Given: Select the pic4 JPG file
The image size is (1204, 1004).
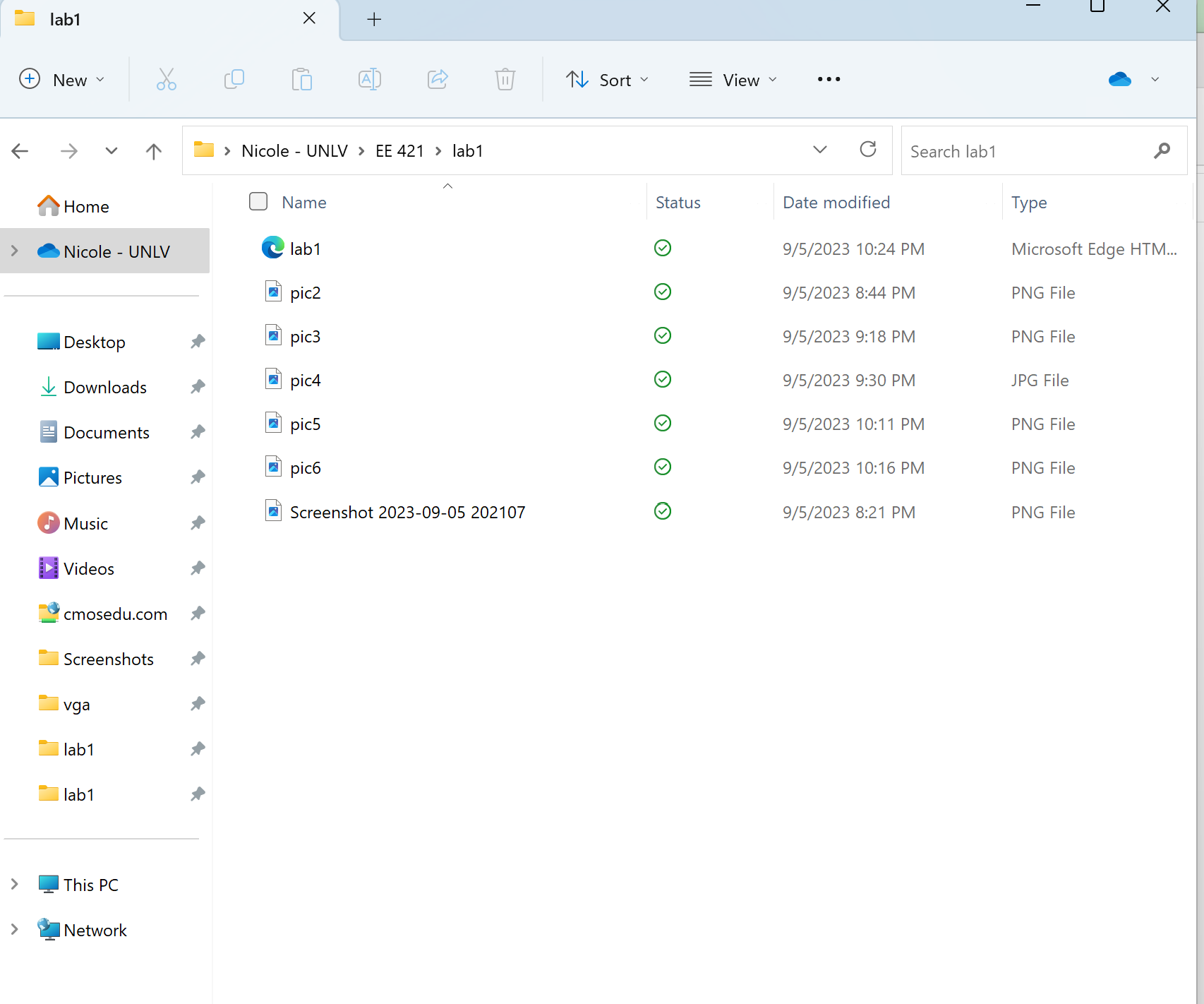Looking at the screenshot, I should tap(306, 381).
